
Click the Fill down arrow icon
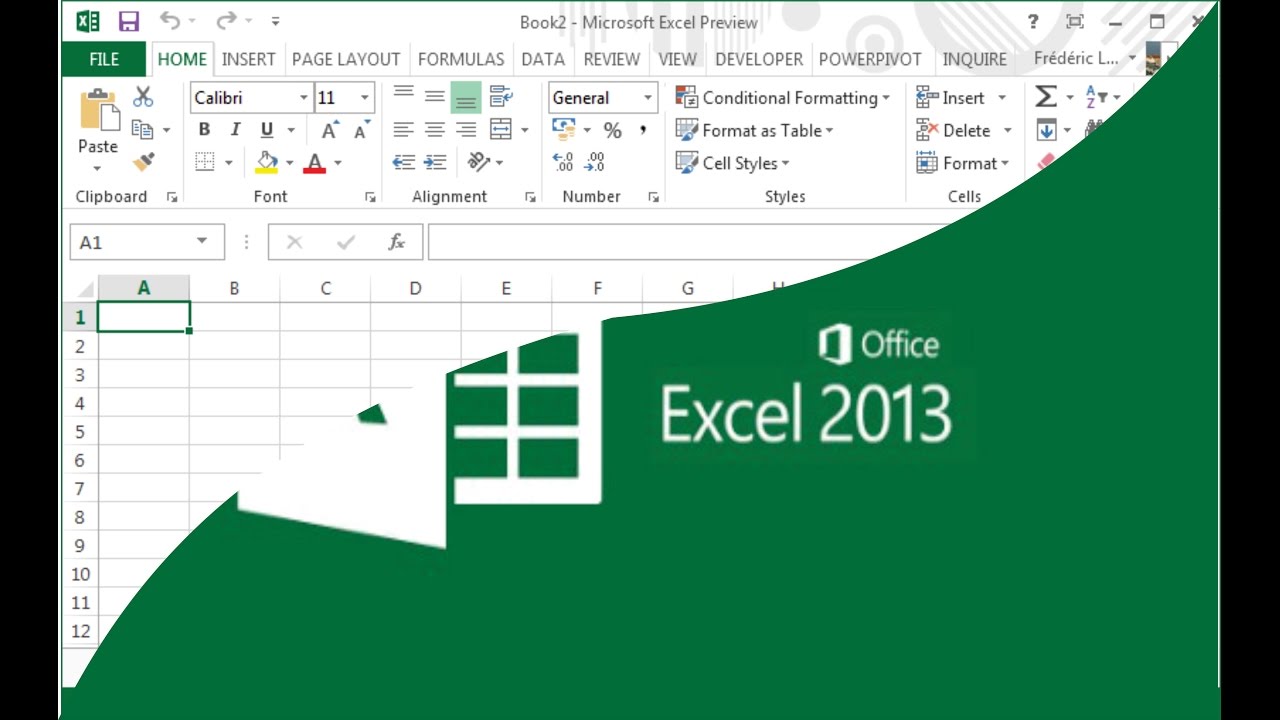(x=1046, y=130)
